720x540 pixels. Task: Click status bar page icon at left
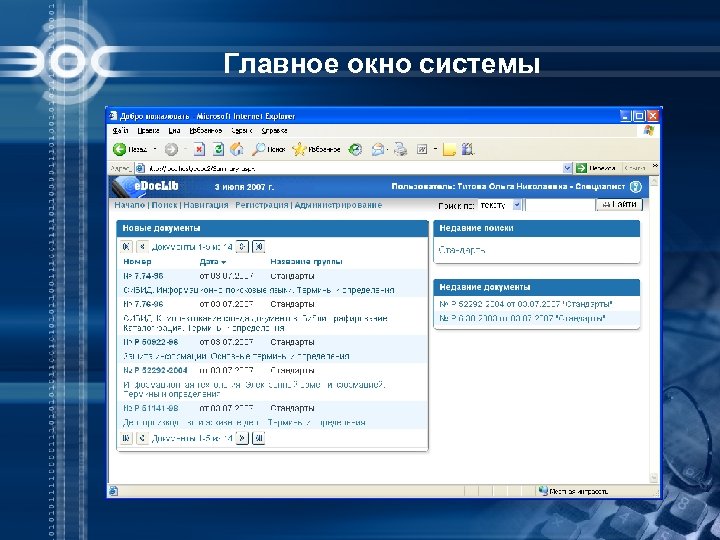click(113, 491)
